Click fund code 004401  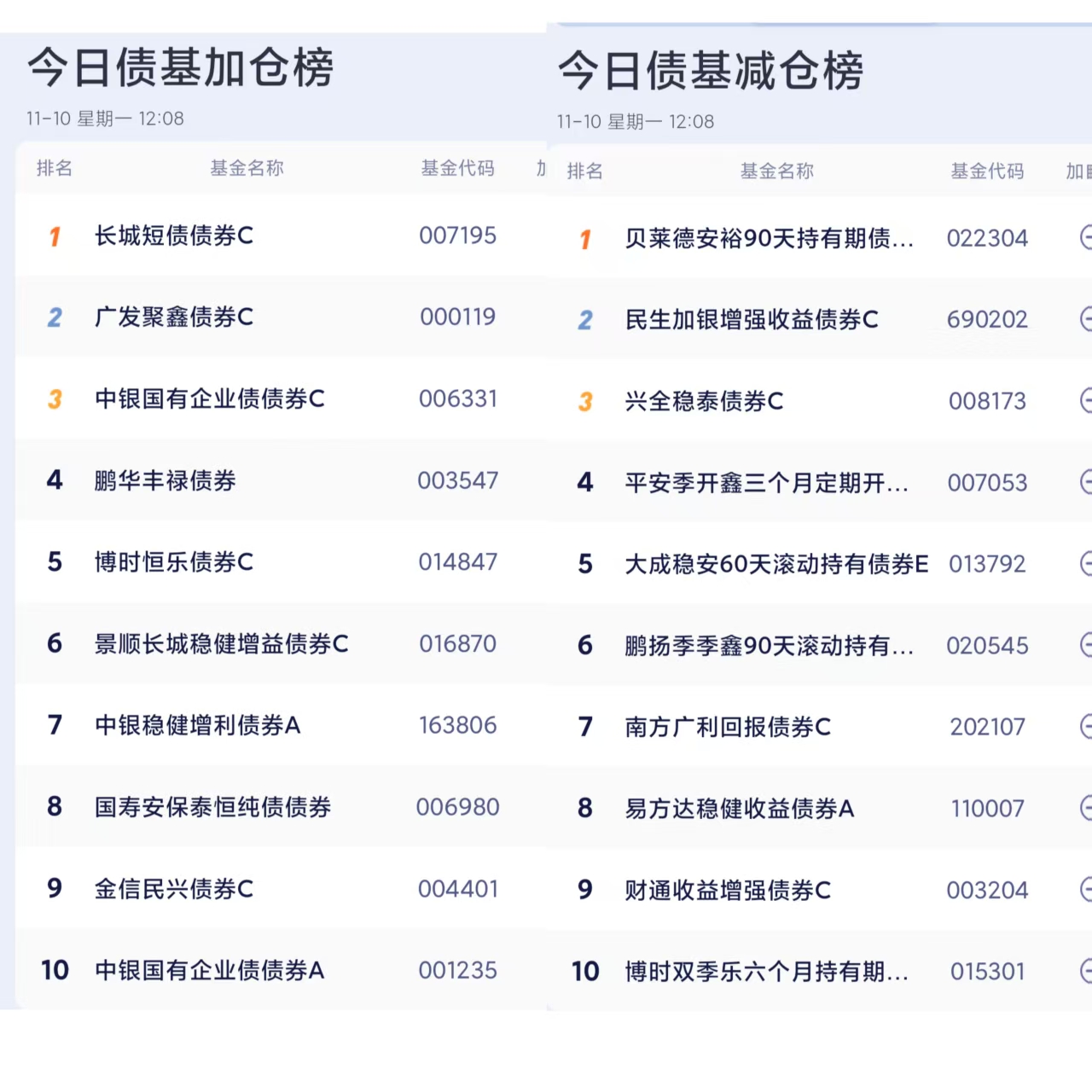[x=458, y=889]
